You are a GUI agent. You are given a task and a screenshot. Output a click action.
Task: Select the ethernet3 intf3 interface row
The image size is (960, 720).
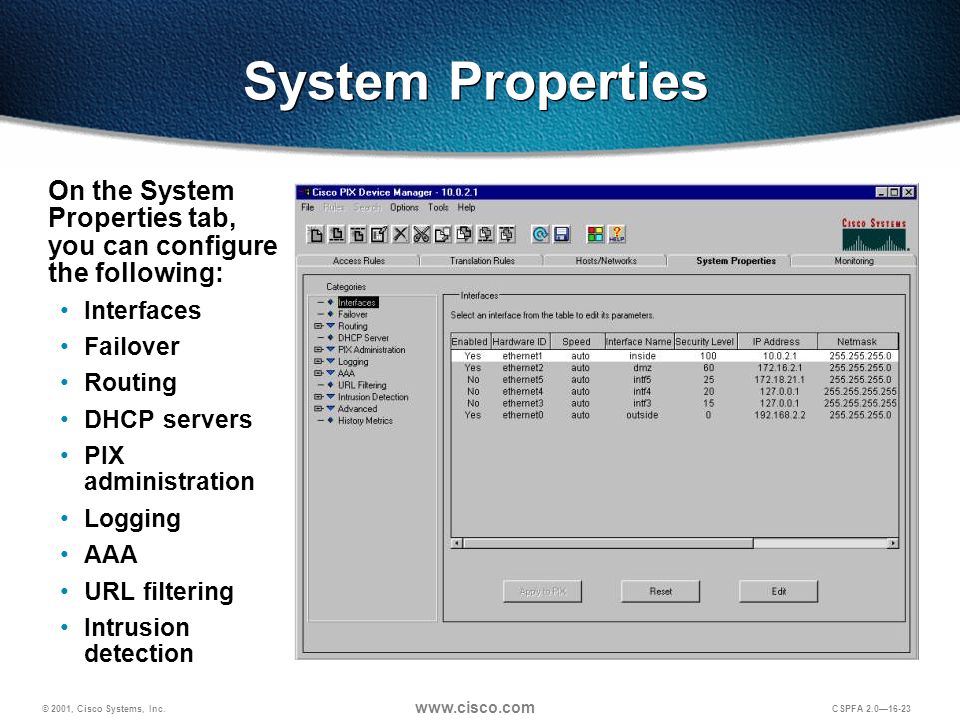point(674,403)
